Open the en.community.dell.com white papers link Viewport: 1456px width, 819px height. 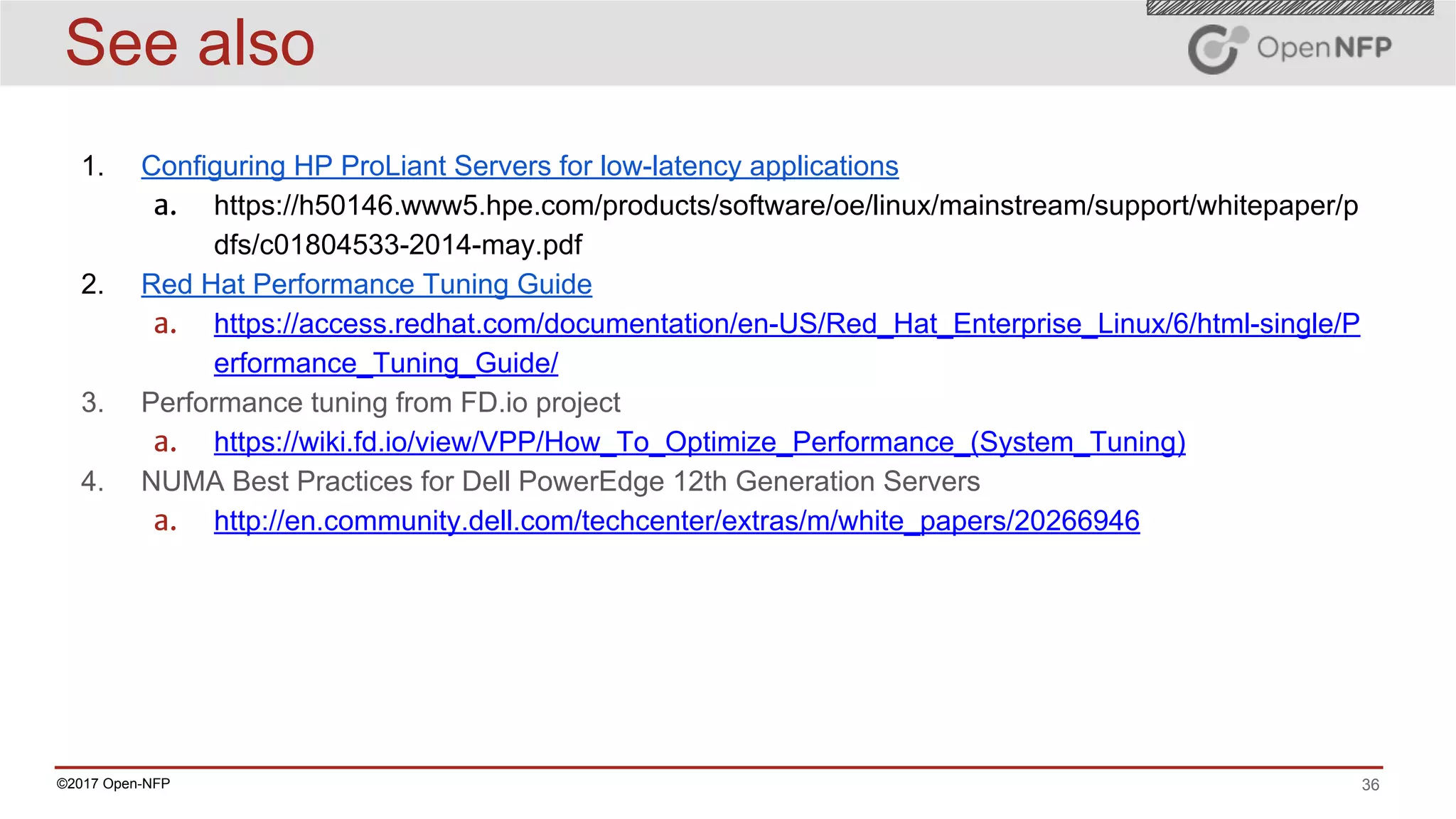point(677,521)
